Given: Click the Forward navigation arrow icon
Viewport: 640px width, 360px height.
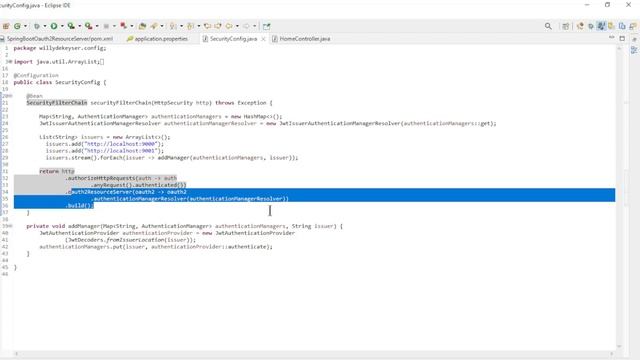Looking at the screenshot, I should point(246,26).
